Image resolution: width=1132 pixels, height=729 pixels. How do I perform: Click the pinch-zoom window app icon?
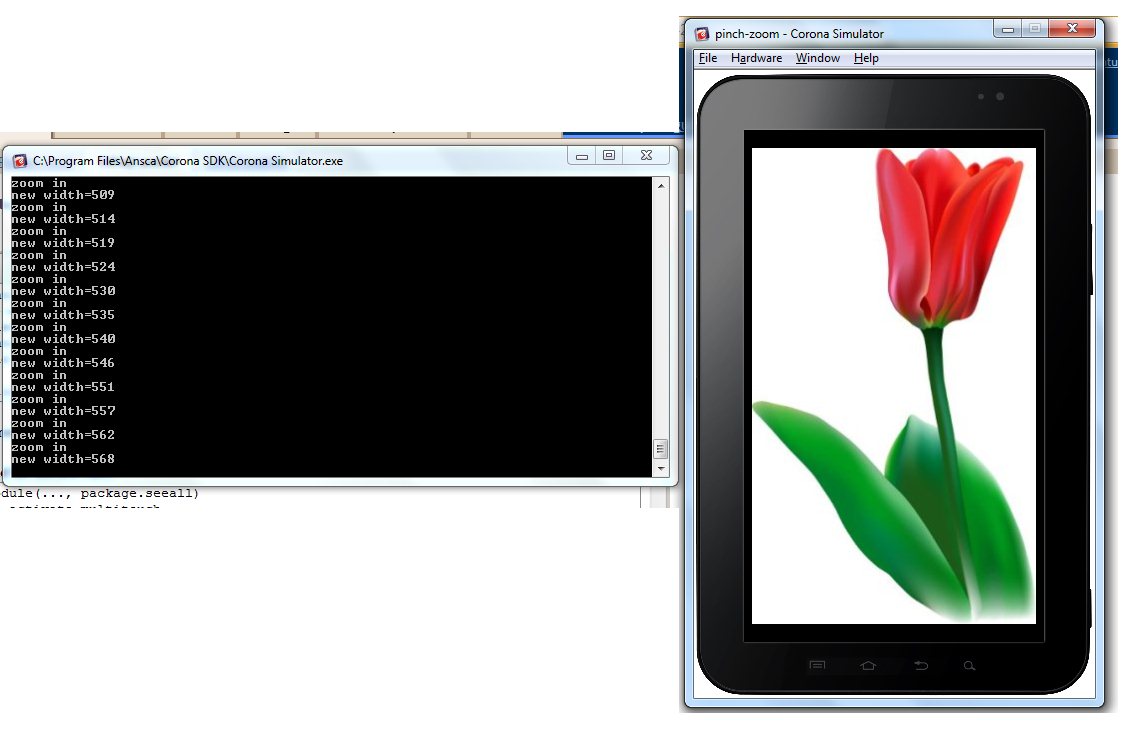pos(702,34)
